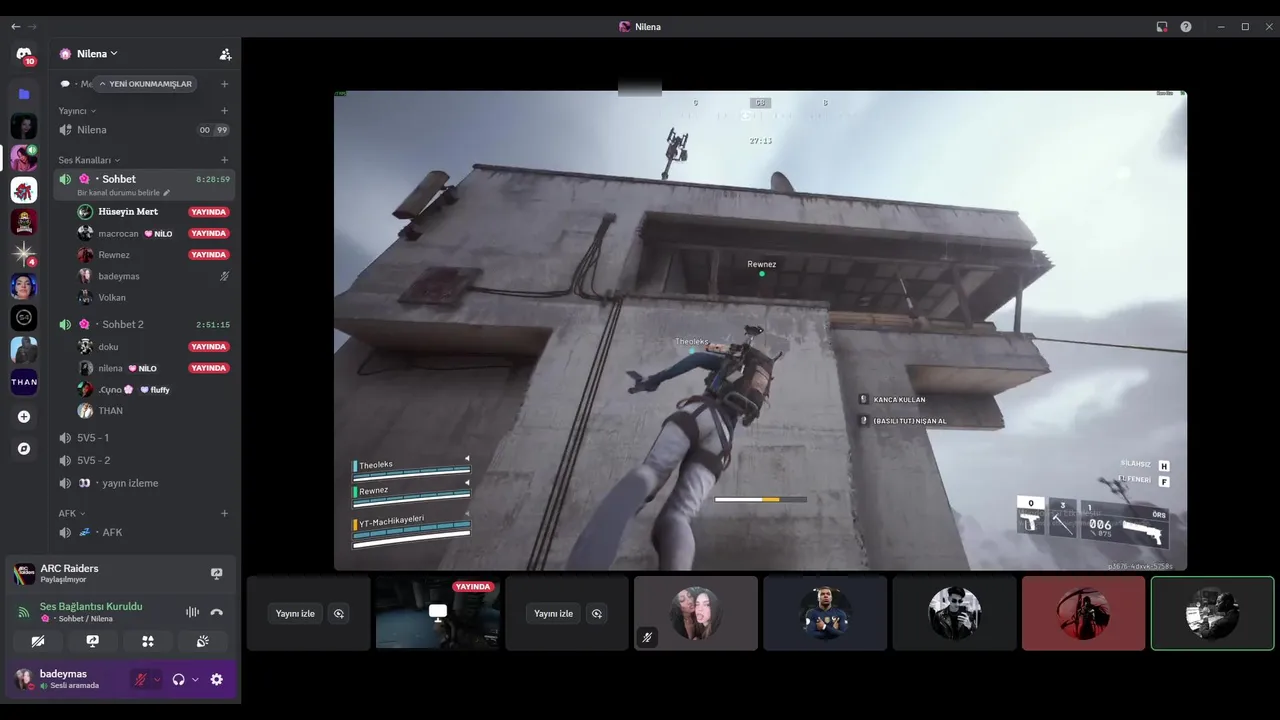The height and width of the screenshot is (720, 1280).
Task: Open the Discover servers compass icon
Action: (24, 449)
